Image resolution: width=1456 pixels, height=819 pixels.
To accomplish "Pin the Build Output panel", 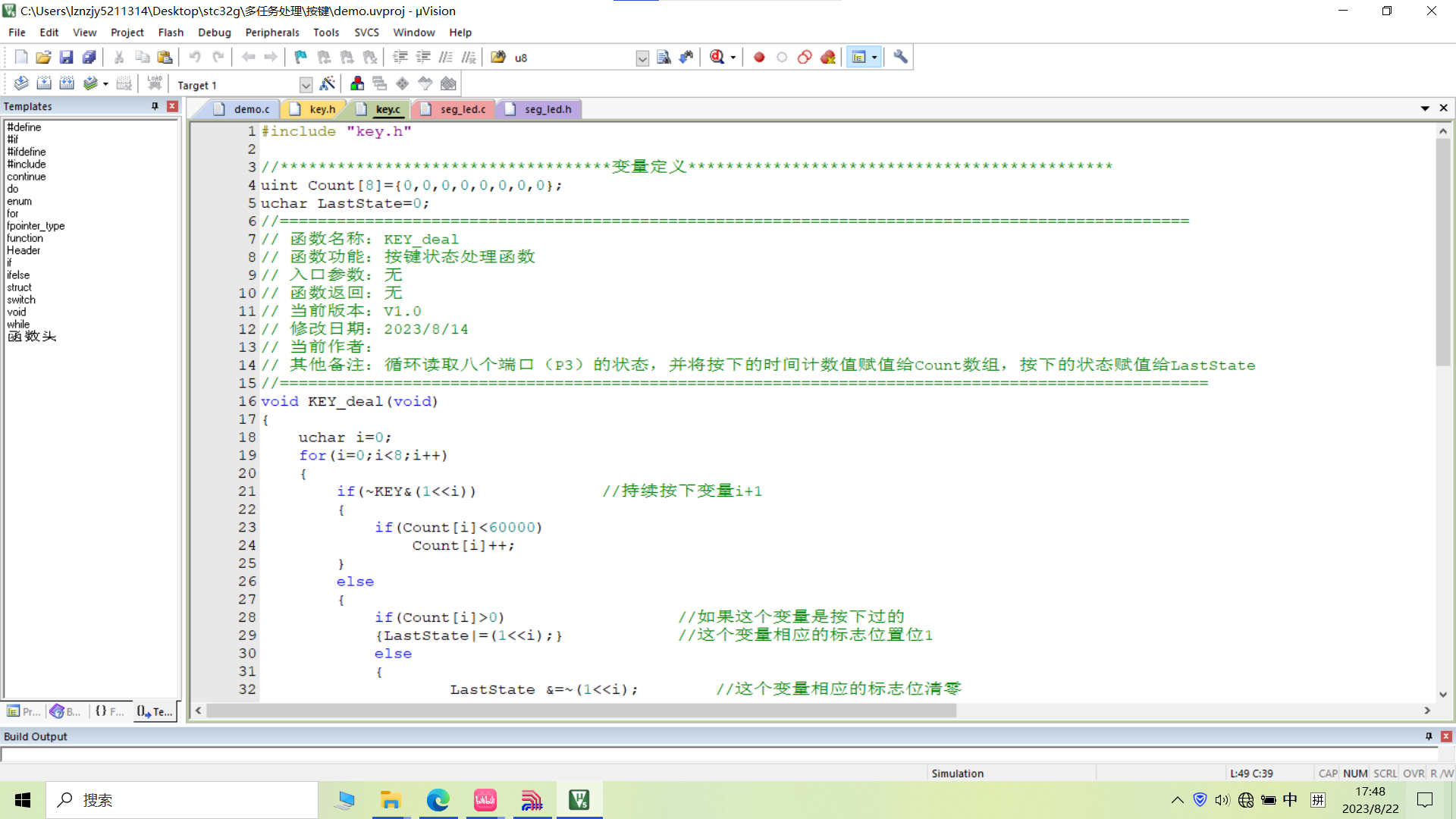I will (1429, 736).
